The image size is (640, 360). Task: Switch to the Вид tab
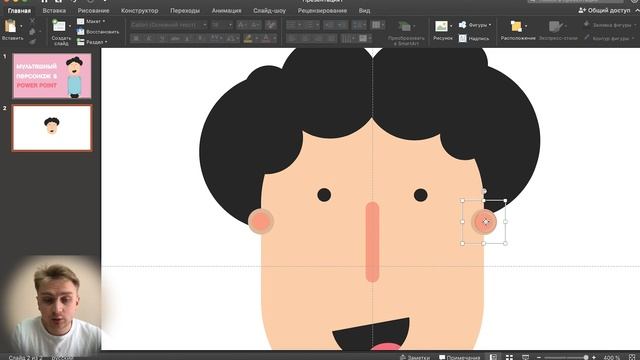pos(364,11)
